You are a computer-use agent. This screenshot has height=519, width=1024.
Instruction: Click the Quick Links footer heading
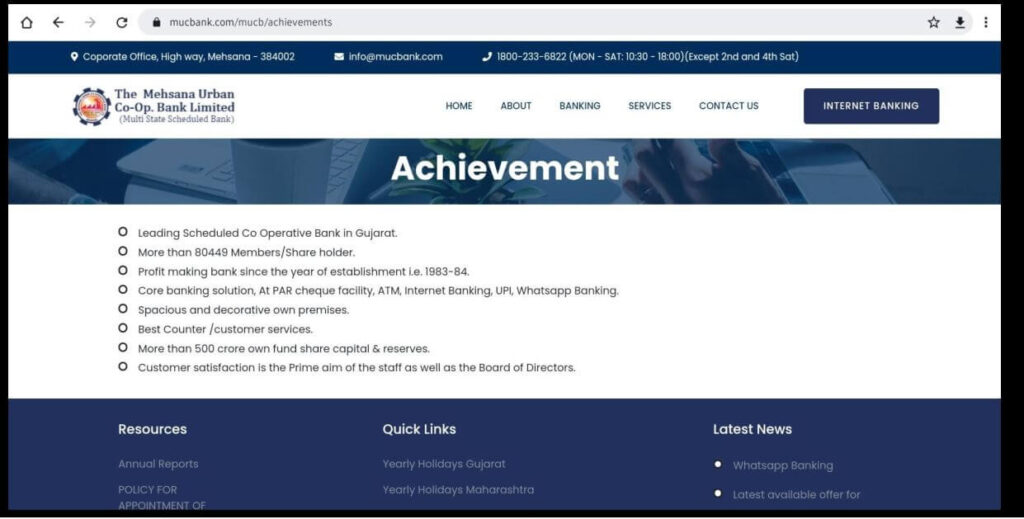point(419,430)
